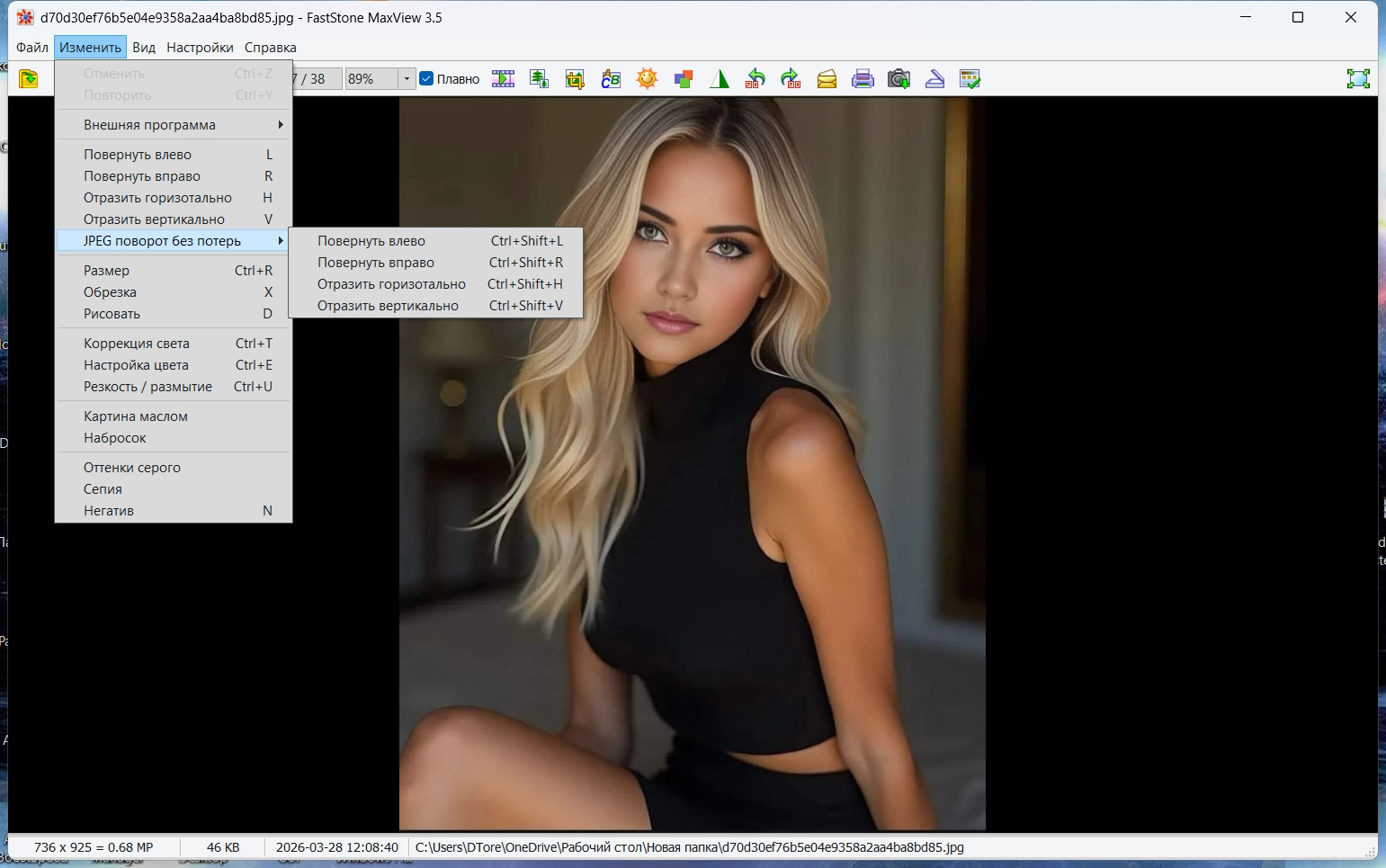The width and height of the screenshot is (1386, 868).
Task: Open the Настройки menu in the menu bar
Action: point(200,48)
